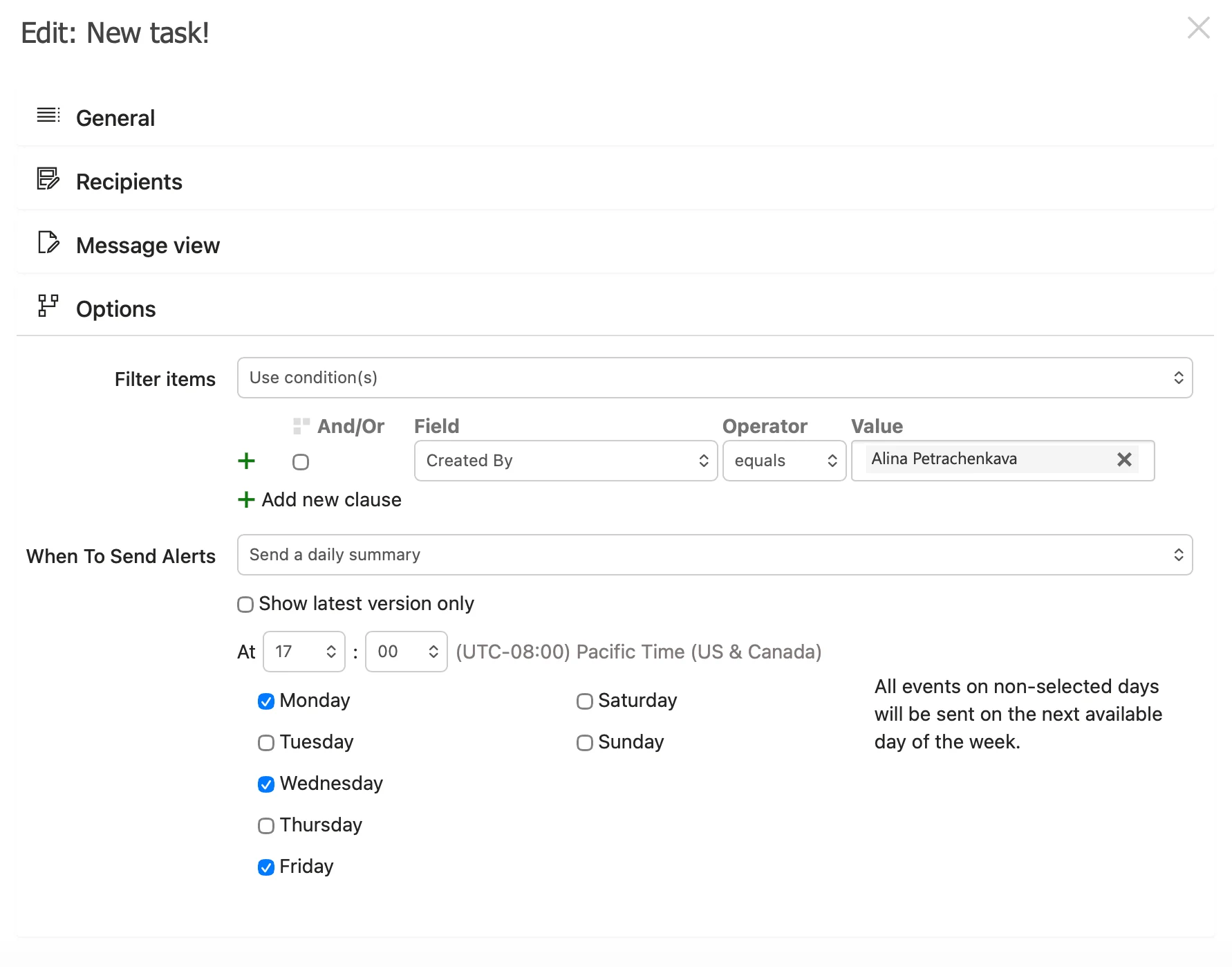Click the green plus icon beside clause row

pos(246,461)
